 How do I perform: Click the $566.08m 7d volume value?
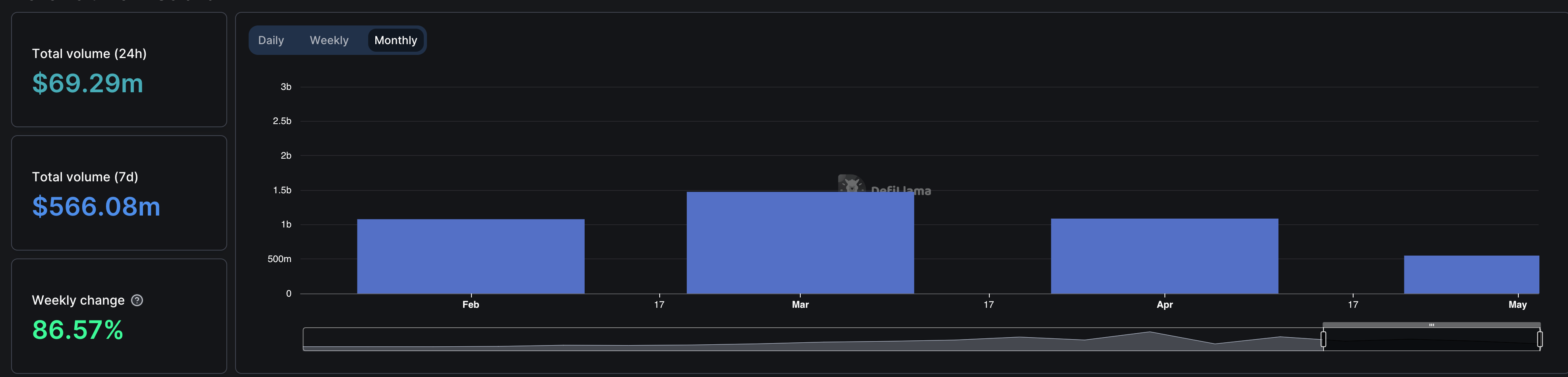pyautogui.click(x=96, y=206)
